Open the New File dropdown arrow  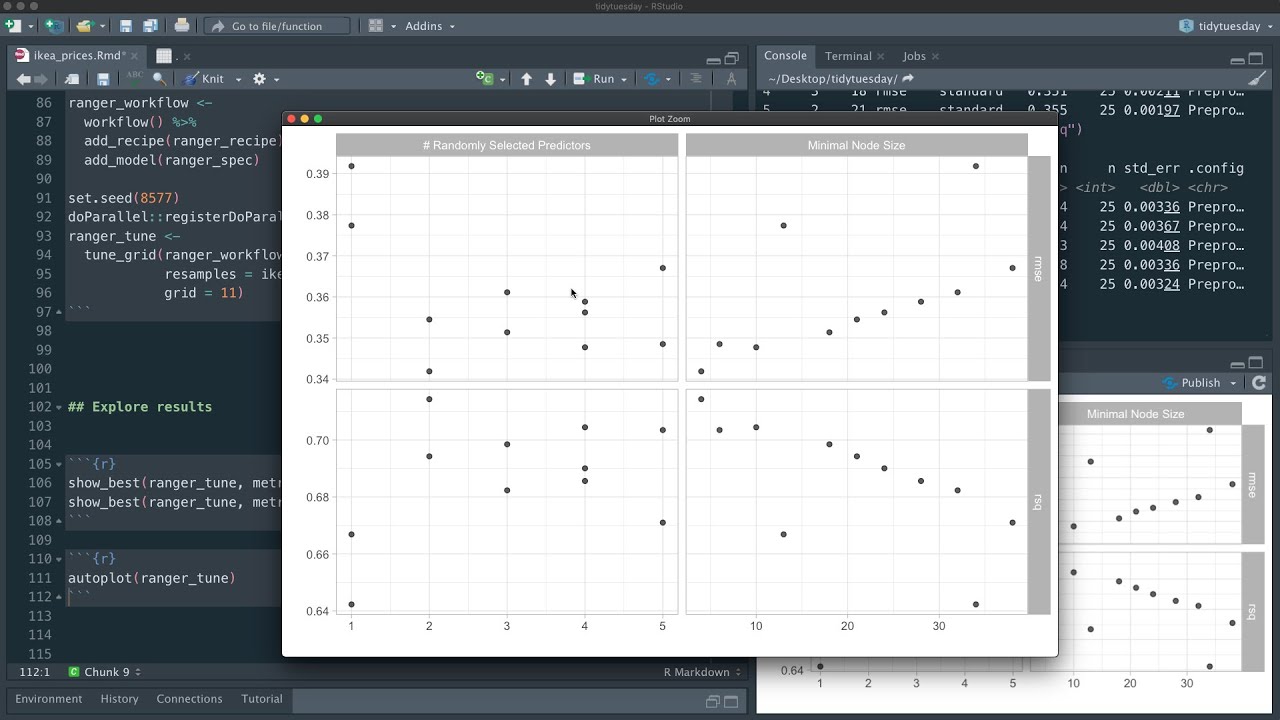(x=31, y=26)
